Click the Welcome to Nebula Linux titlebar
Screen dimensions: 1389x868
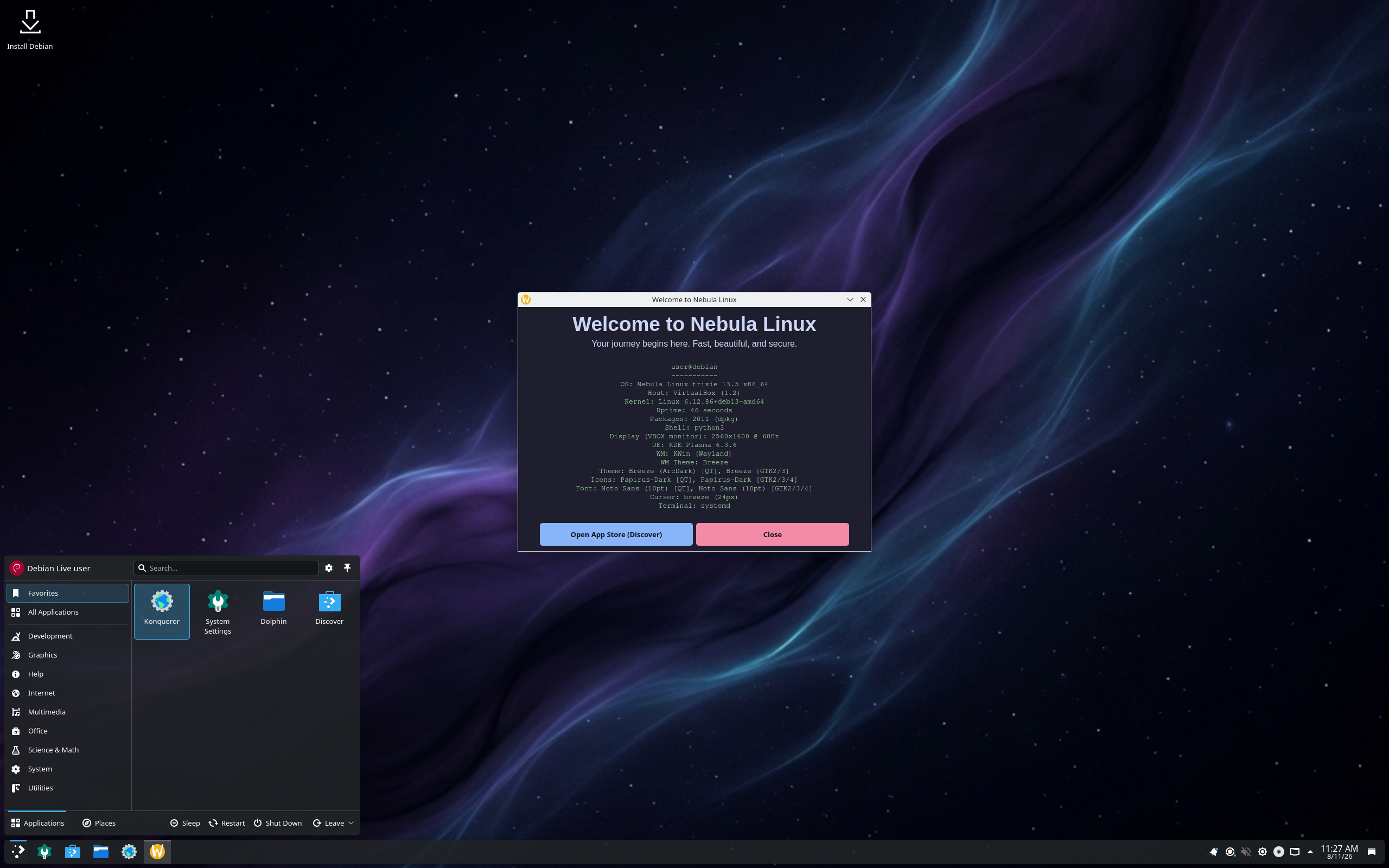(694, 299)
